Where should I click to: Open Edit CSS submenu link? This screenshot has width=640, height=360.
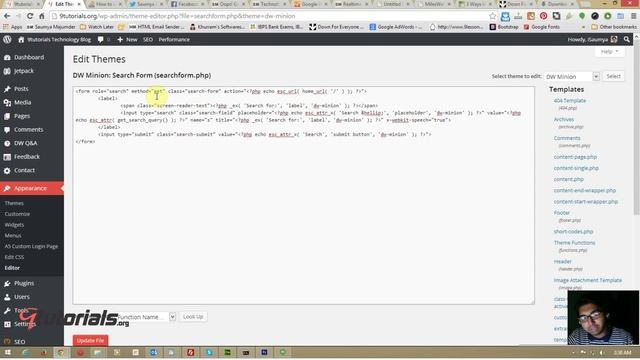click(x=14, y=257)
